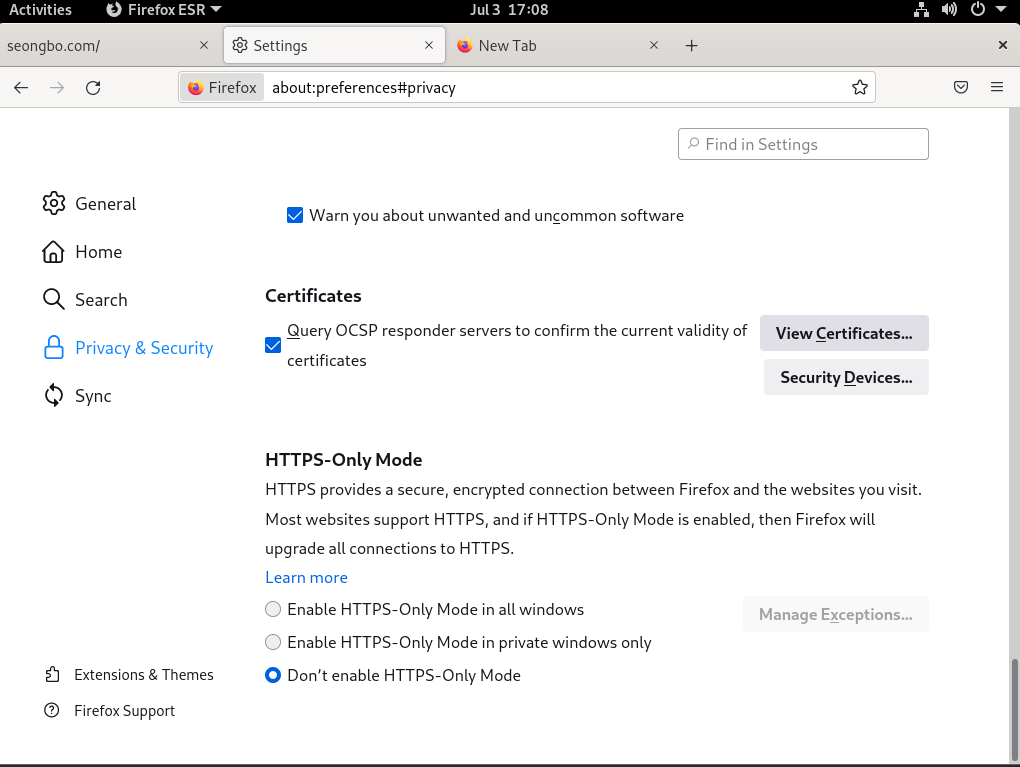Click the back navigation arrow
This screenshot has height=767, width=1020.
tap(21, 88)
